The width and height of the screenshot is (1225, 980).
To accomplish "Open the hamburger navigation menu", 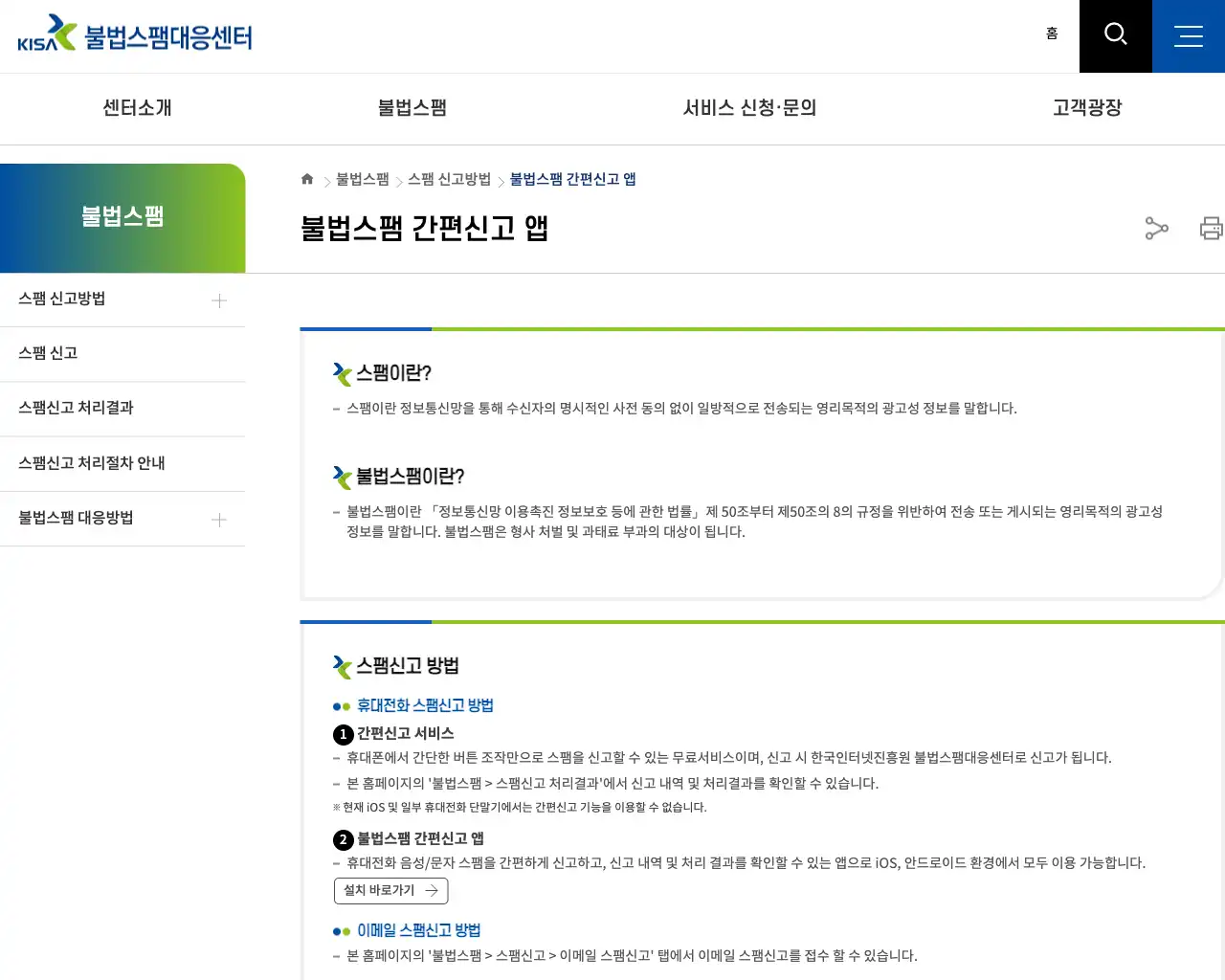I will tap(1189, 35).
